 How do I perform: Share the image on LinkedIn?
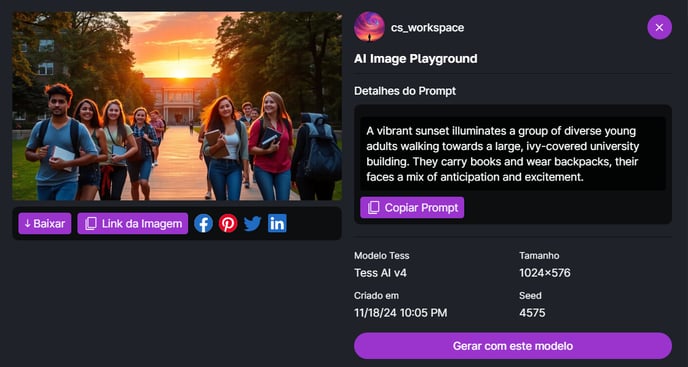[277, 223]
